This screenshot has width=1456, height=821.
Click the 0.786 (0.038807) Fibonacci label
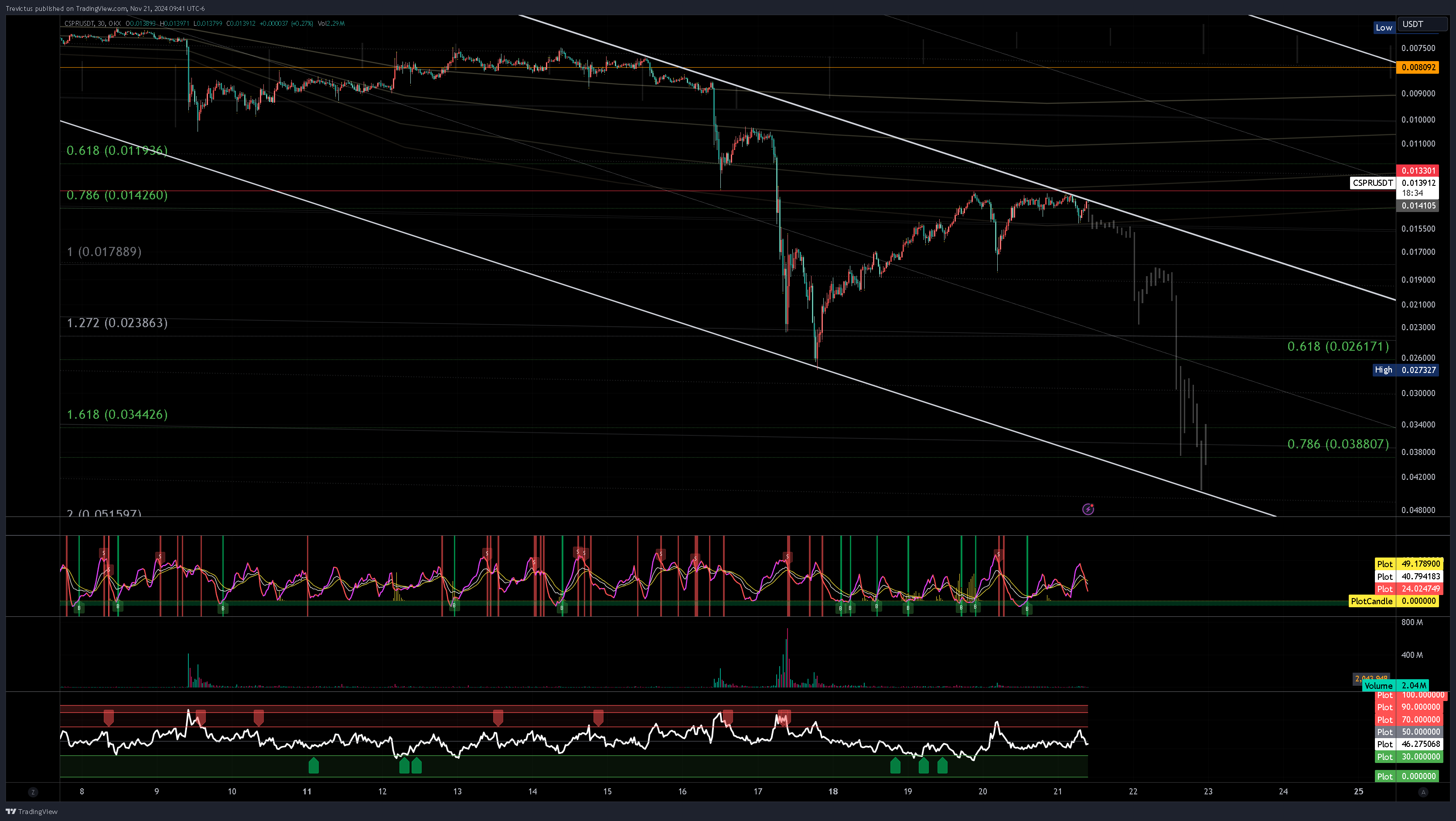point(1338,444)
